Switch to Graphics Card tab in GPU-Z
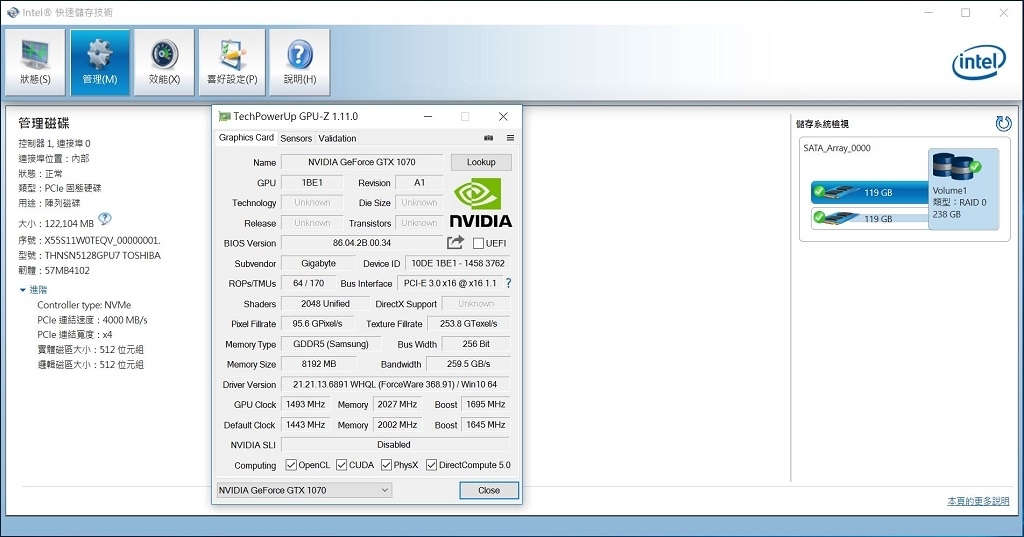The width and height of the screenshot is (1024, 537). (246, 138)
